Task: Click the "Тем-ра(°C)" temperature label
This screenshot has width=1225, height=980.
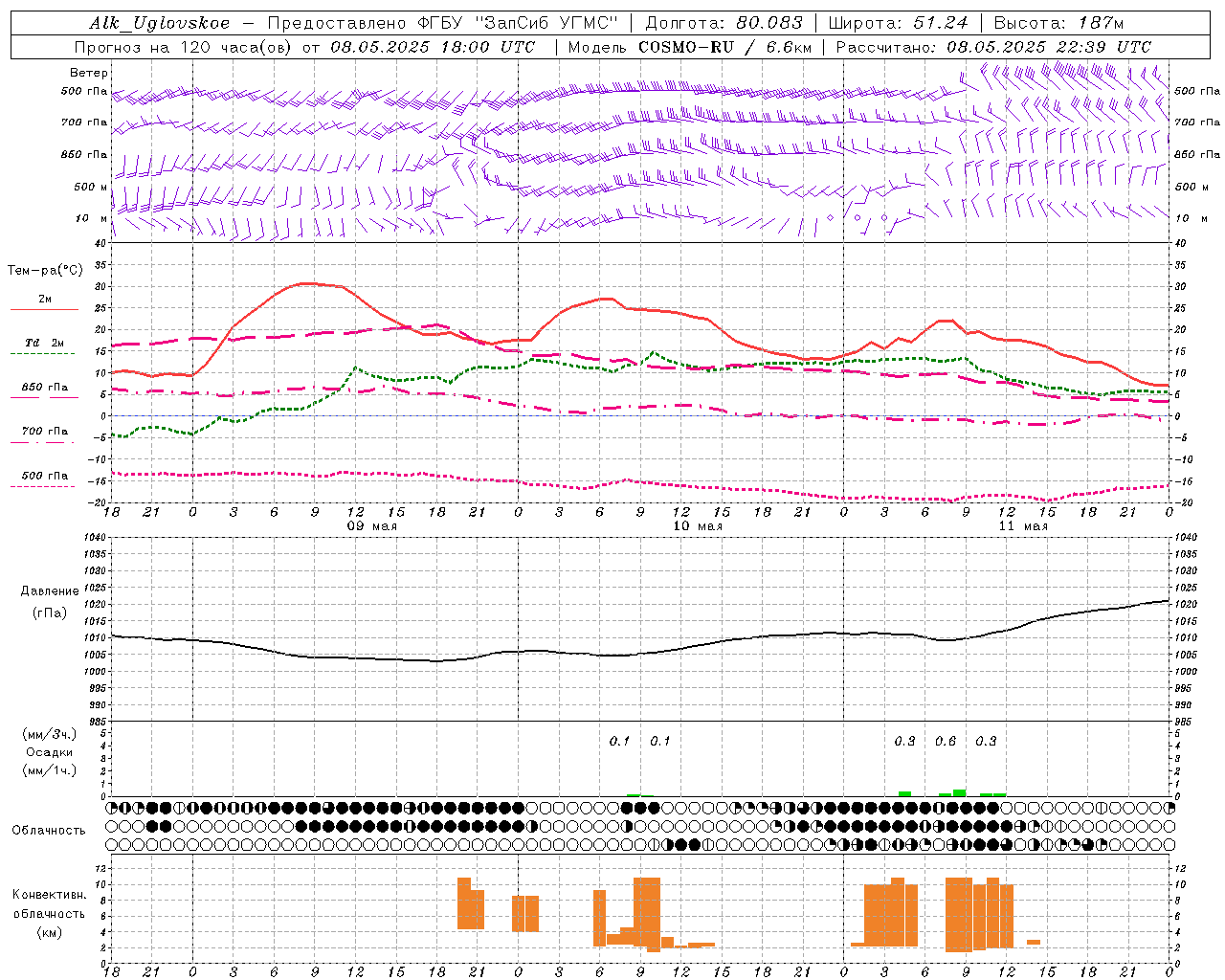Action: [x=45, y=271]
